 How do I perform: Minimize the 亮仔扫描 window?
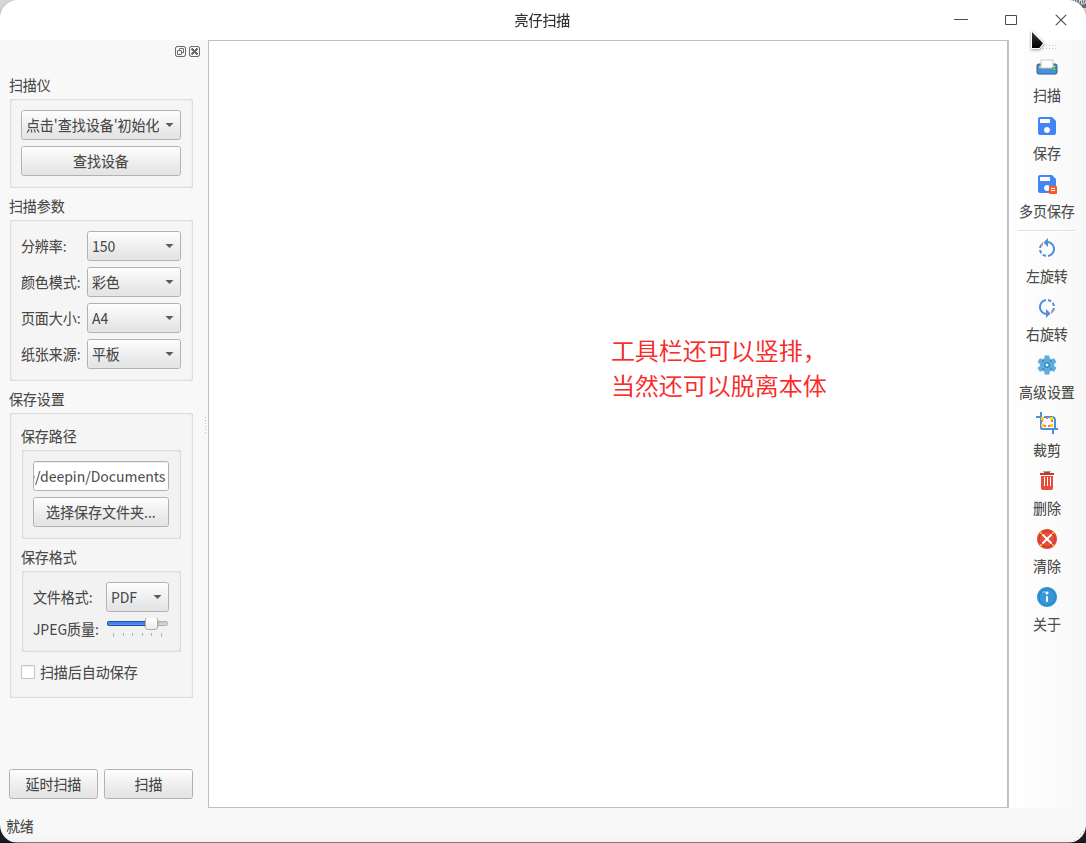pyautogui.click(x=961, y=20)
